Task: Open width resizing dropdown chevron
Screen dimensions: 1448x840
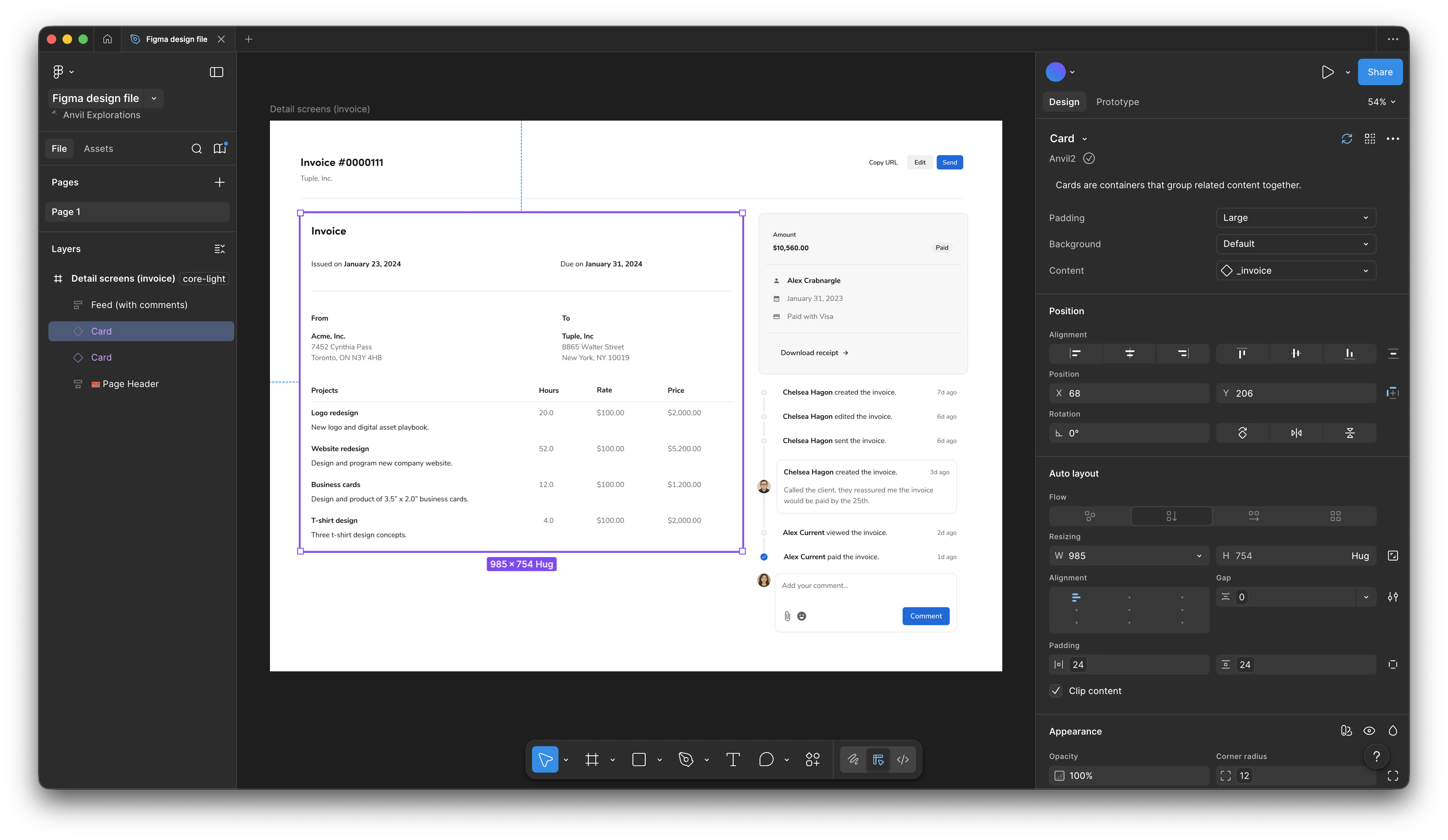Action: [1199, 556]
